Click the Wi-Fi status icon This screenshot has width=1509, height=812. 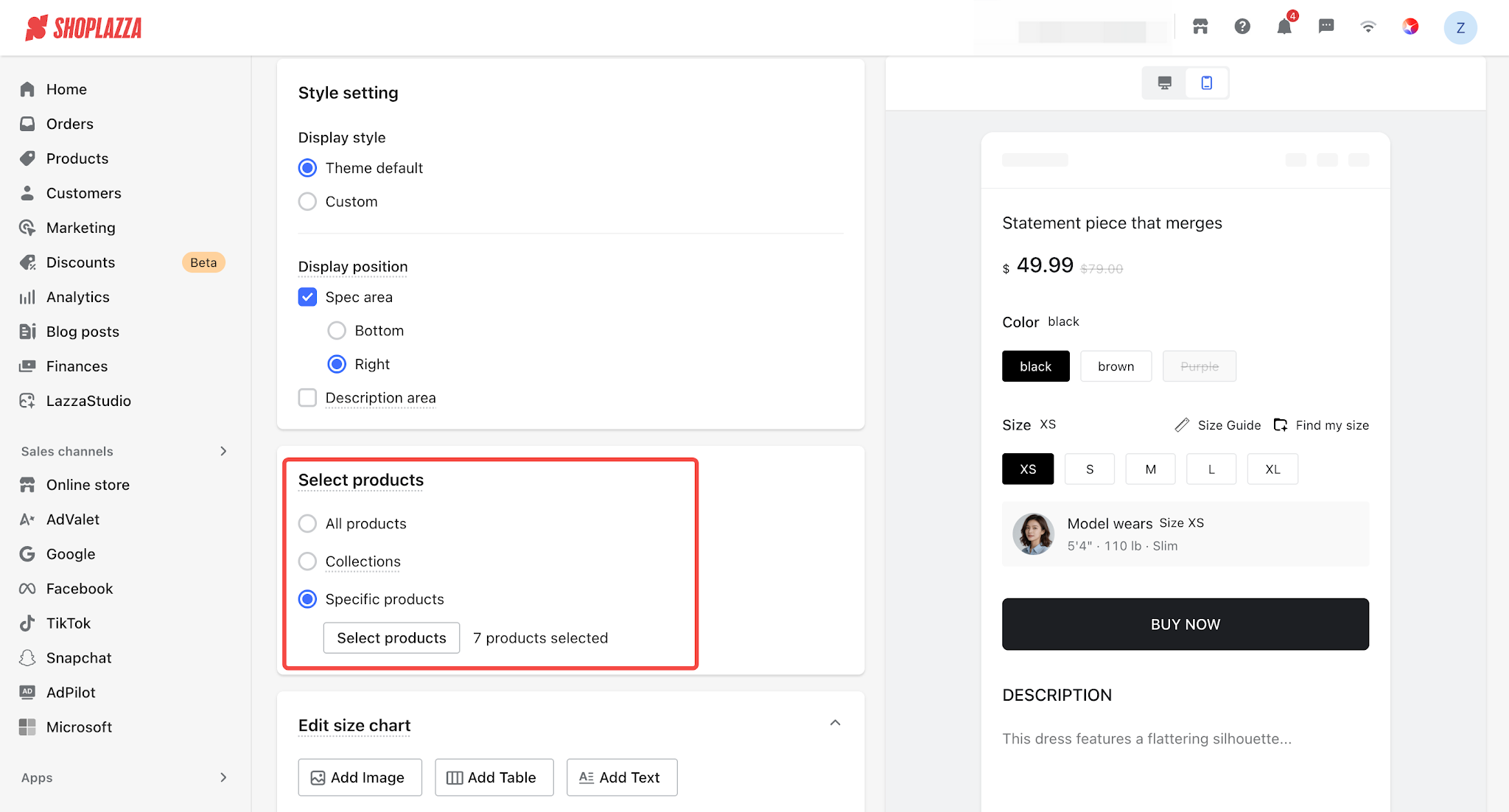click(x=1368, y=27)
